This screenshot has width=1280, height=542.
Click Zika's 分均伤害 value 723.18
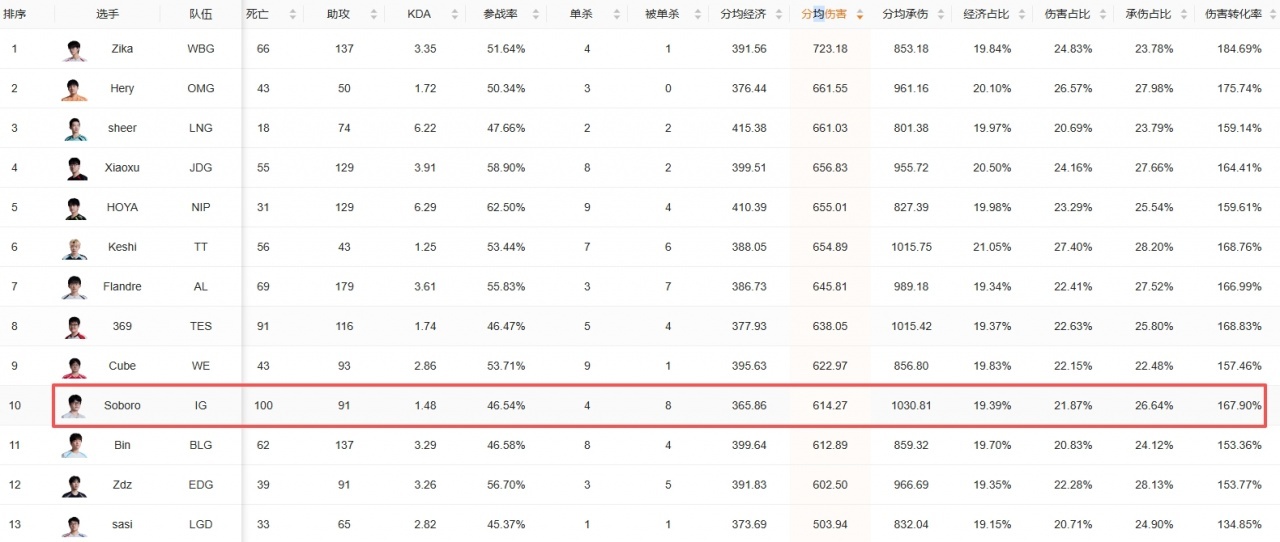[829, 49]
